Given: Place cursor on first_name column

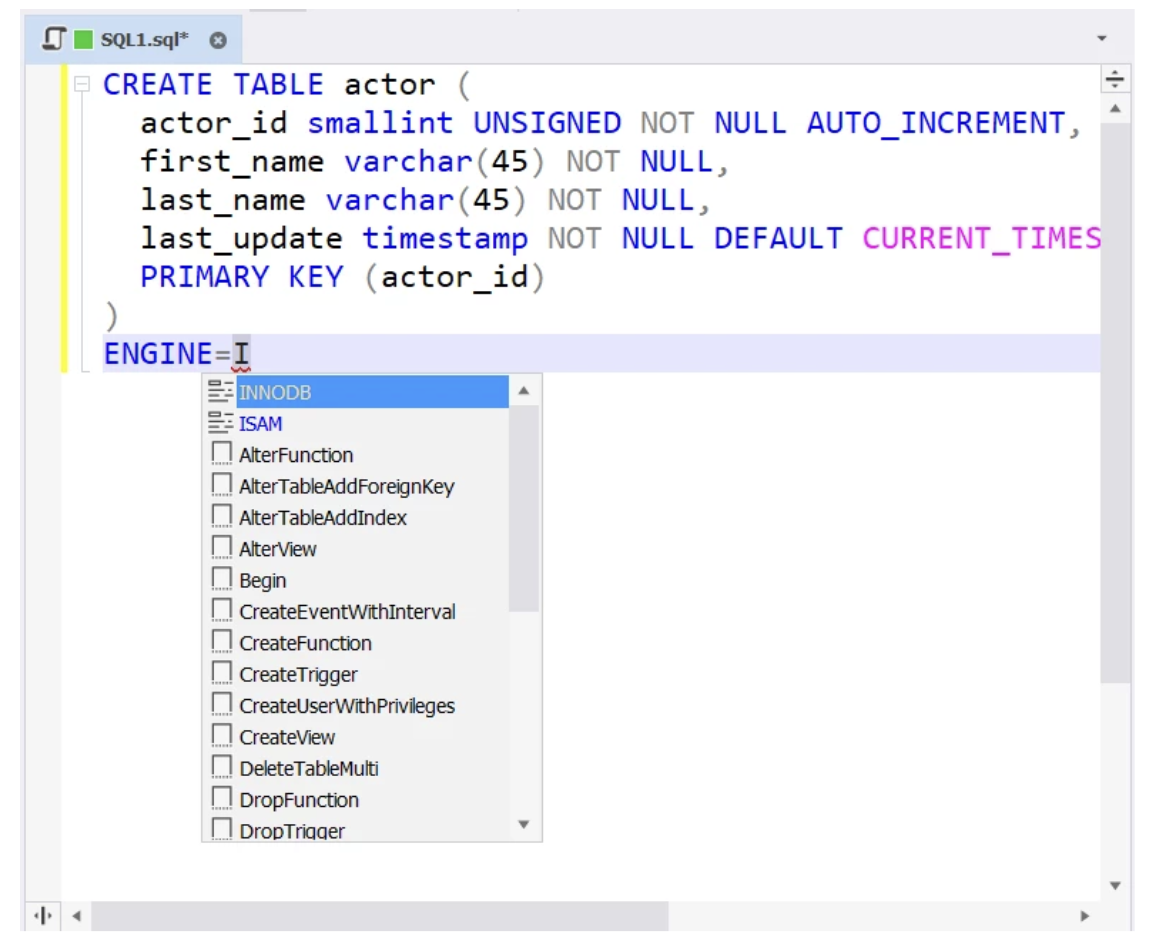Looking at the screenshot, I should coord(232,162).
